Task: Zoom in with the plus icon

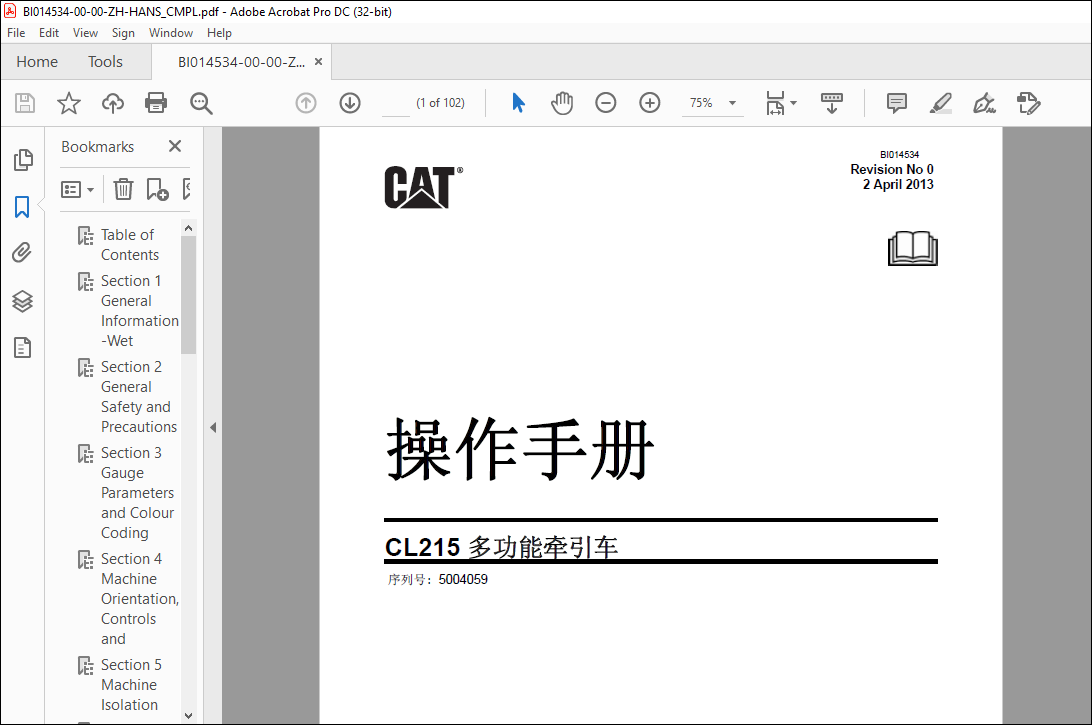Action: pyautogui.click(x=650, y=103)
